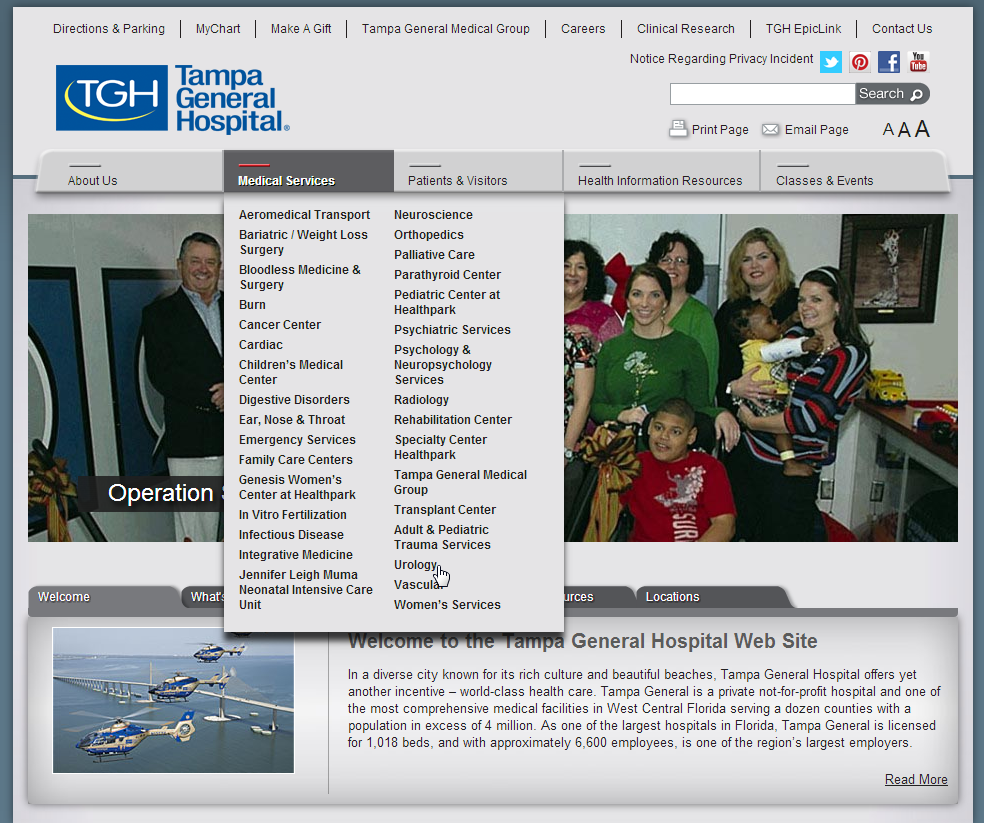Choose Infectious Disease
The image size is (984, 823).
(291, 535)
